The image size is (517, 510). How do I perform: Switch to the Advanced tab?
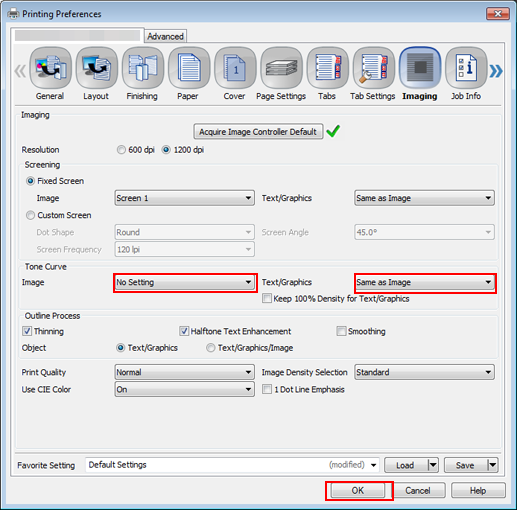point(165,36)
